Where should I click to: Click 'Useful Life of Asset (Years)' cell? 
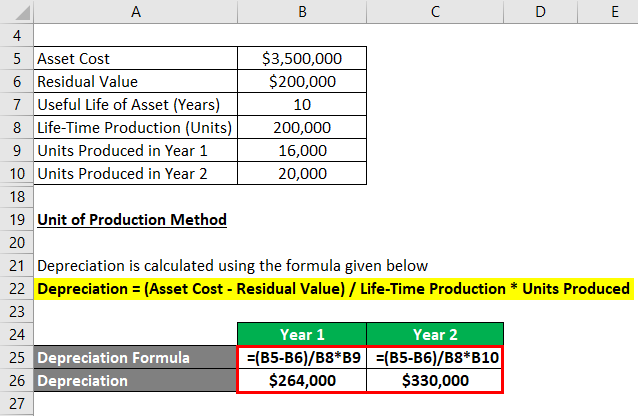(135, 105)
